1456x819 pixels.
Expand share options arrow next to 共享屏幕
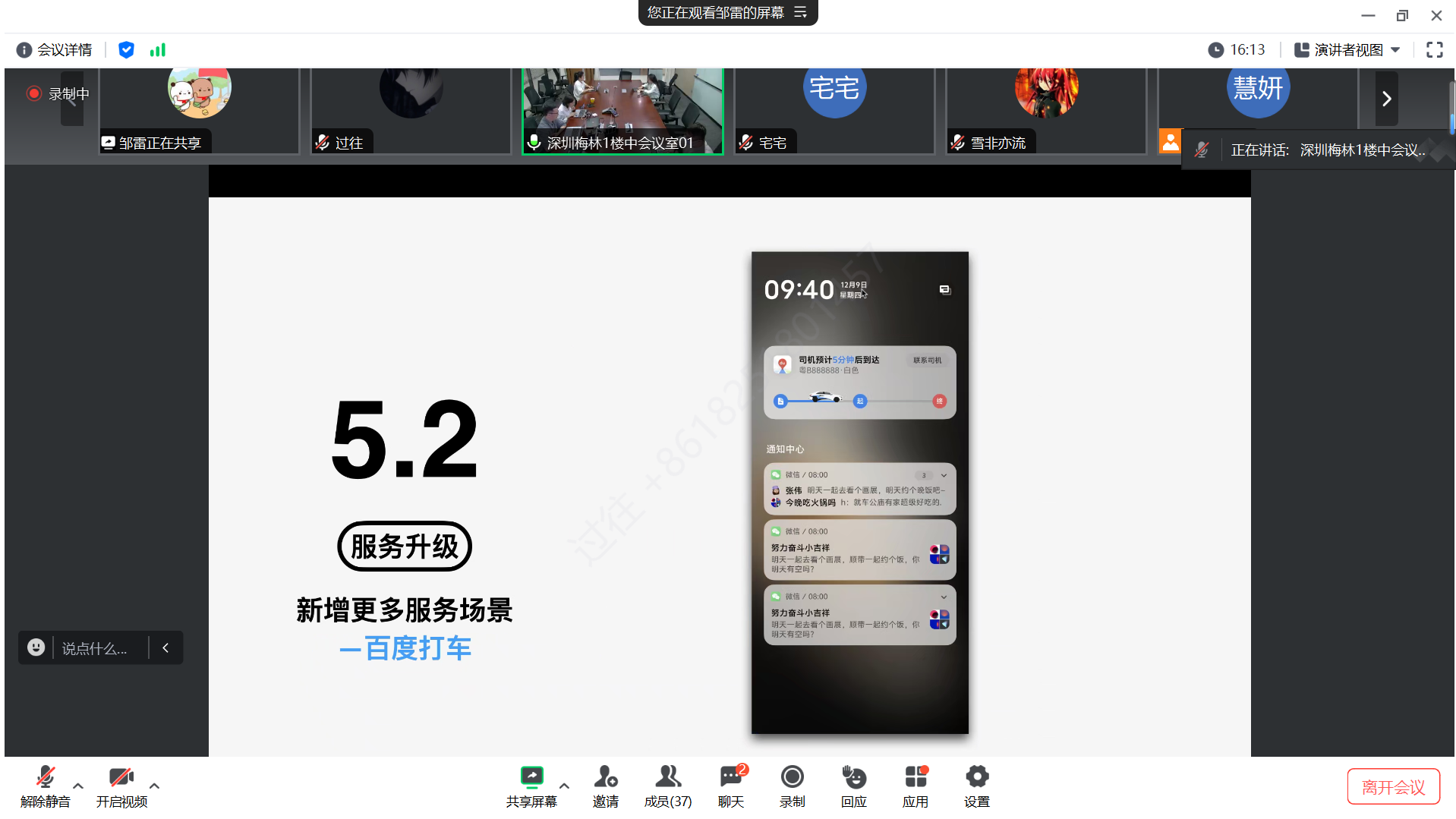tap(564, 786)
